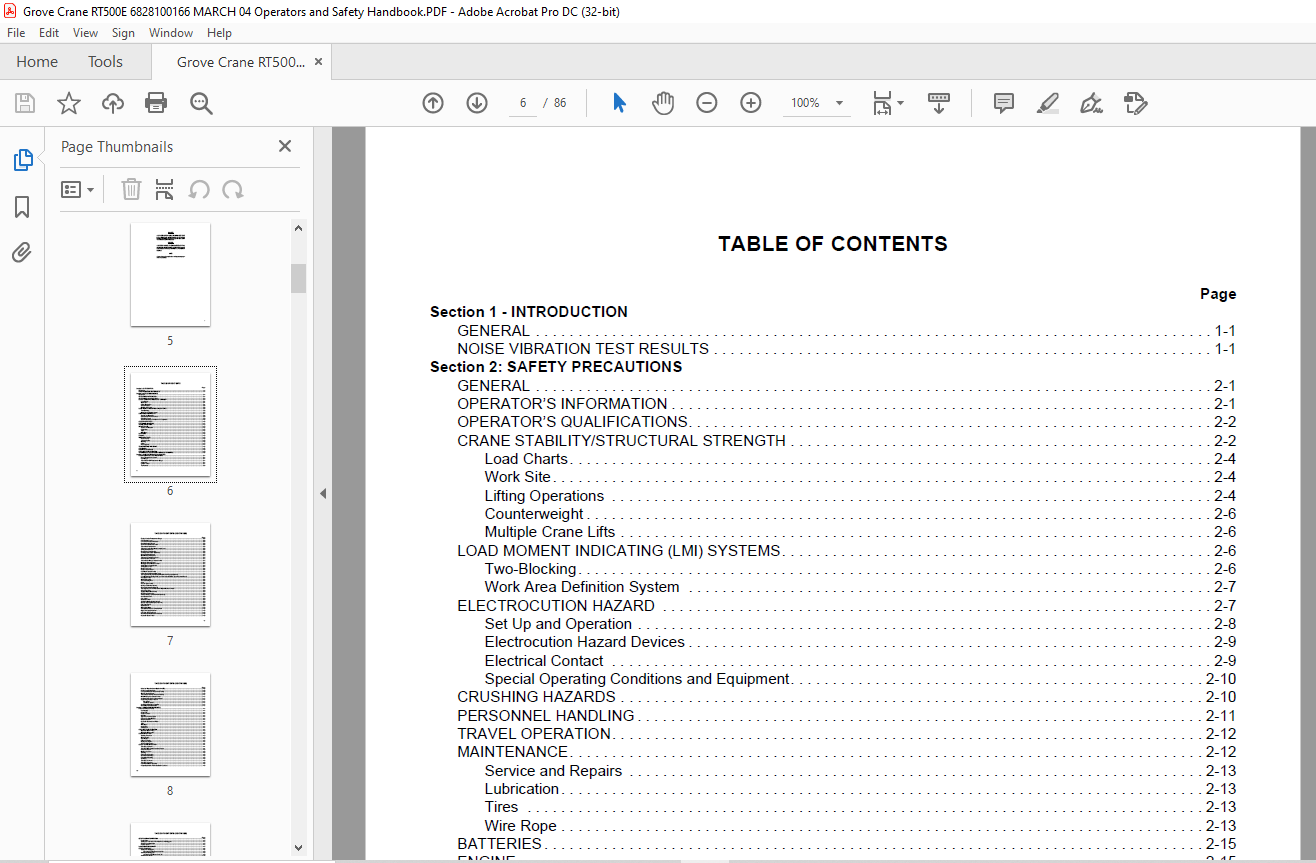Open the Attachments paperclip panel

(x=22, y=252)
